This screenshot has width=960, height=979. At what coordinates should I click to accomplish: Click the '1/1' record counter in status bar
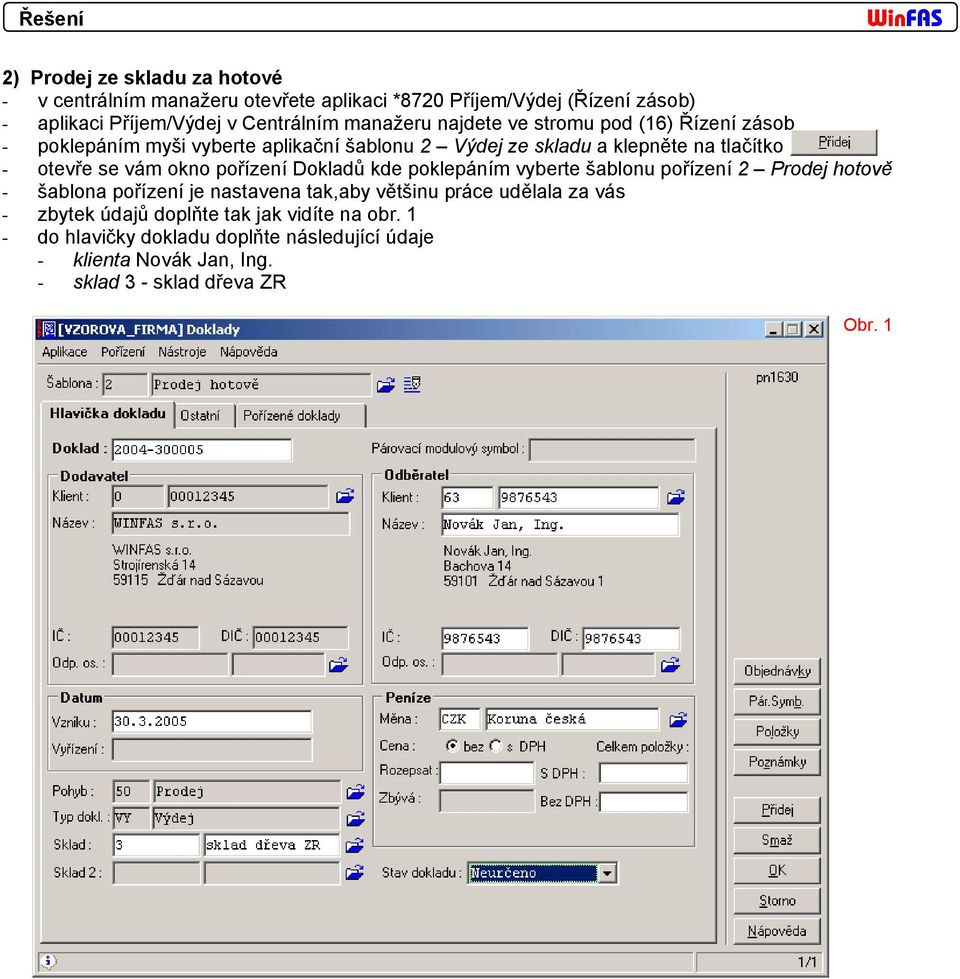(807, 962)
